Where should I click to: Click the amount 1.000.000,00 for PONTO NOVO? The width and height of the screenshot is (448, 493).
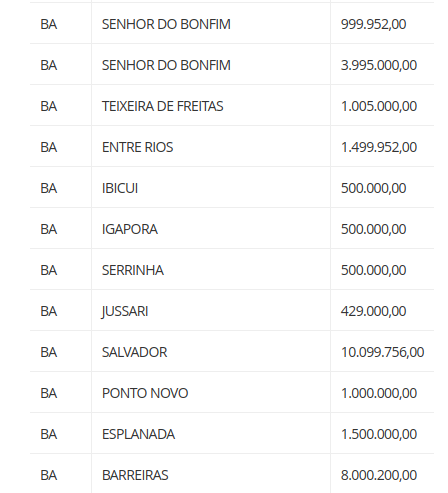coord(379,393)
